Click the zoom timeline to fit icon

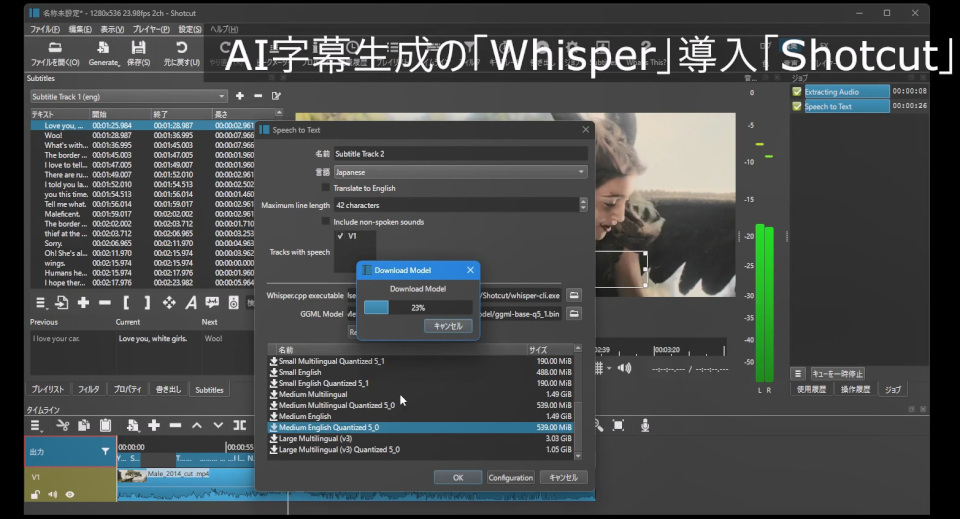tap(618, 425)
